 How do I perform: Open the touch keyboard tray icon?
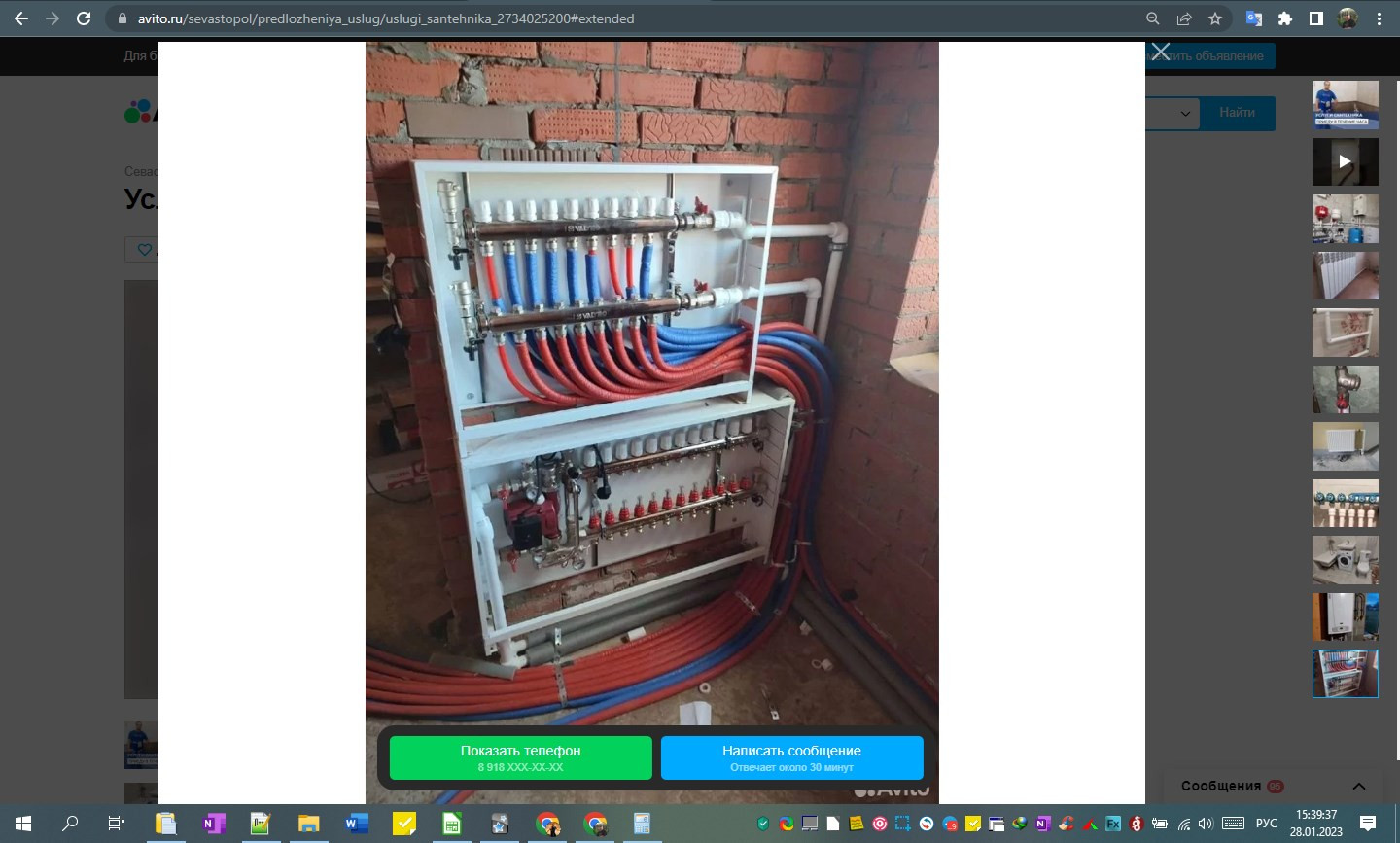coord(1233,824)
